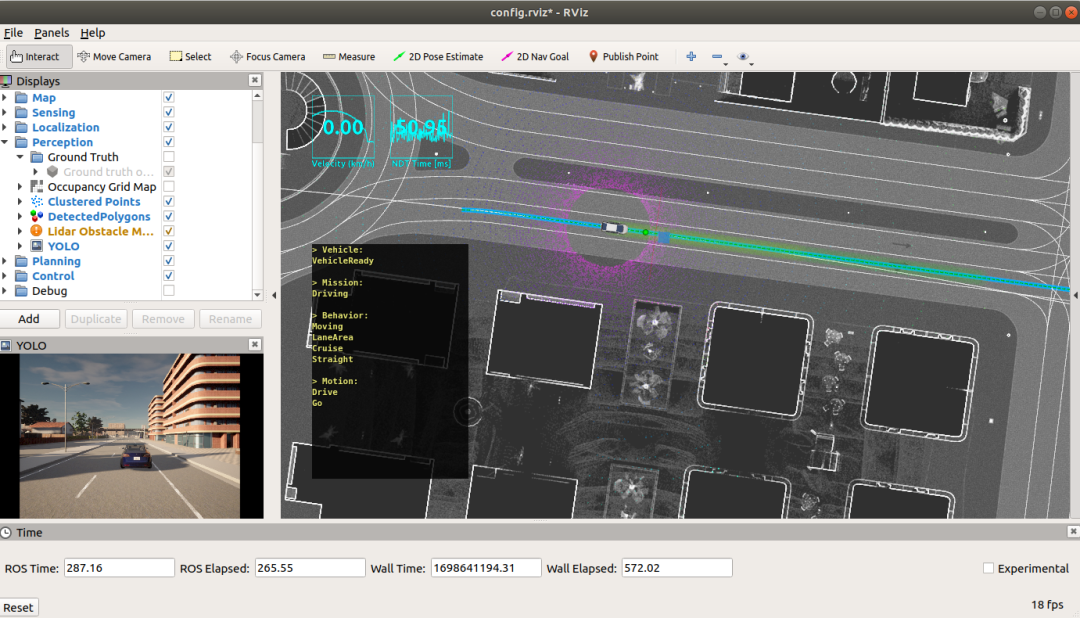The width and height of the screenshot is (1080, 618).
Task: Open the eye icon toolbar options
Action: point(744,57)
